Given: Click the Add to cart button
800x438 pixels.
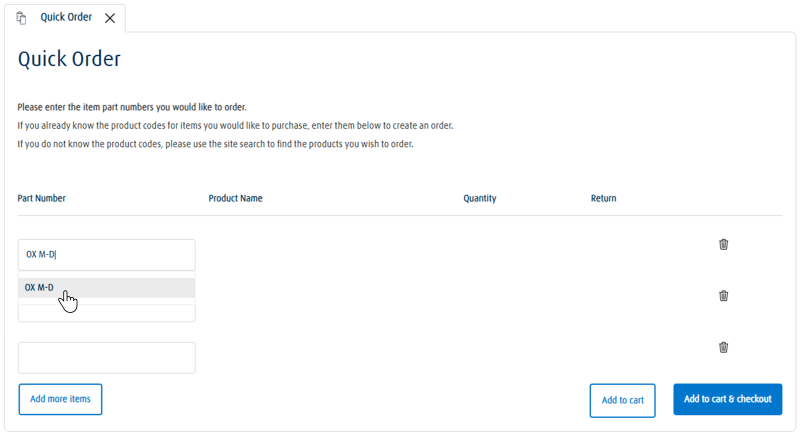Looking at the screenshot, I should [622, 400].
